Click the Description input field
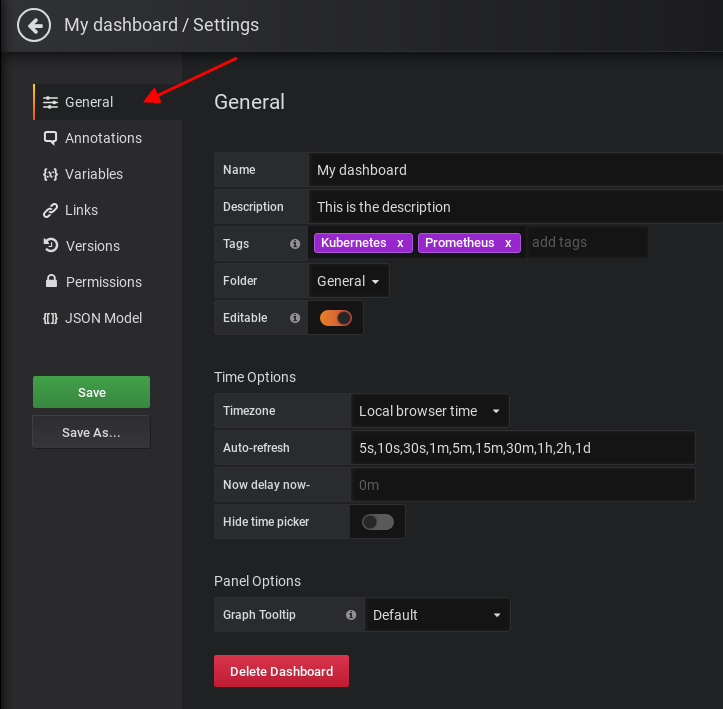The width and height of the screenshot is (723, 709). point(516,207)
